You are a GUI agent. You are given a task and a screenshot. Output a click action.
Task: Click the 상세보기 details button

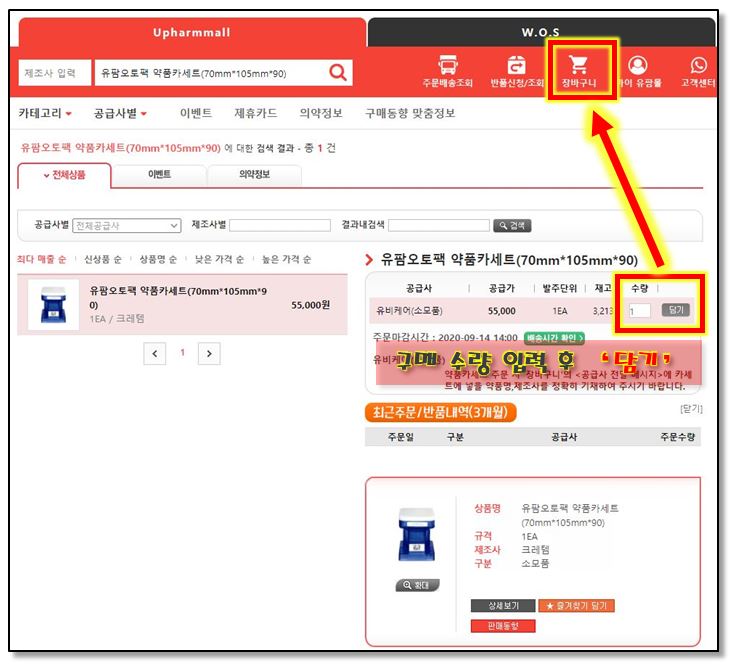click(502, 606)
